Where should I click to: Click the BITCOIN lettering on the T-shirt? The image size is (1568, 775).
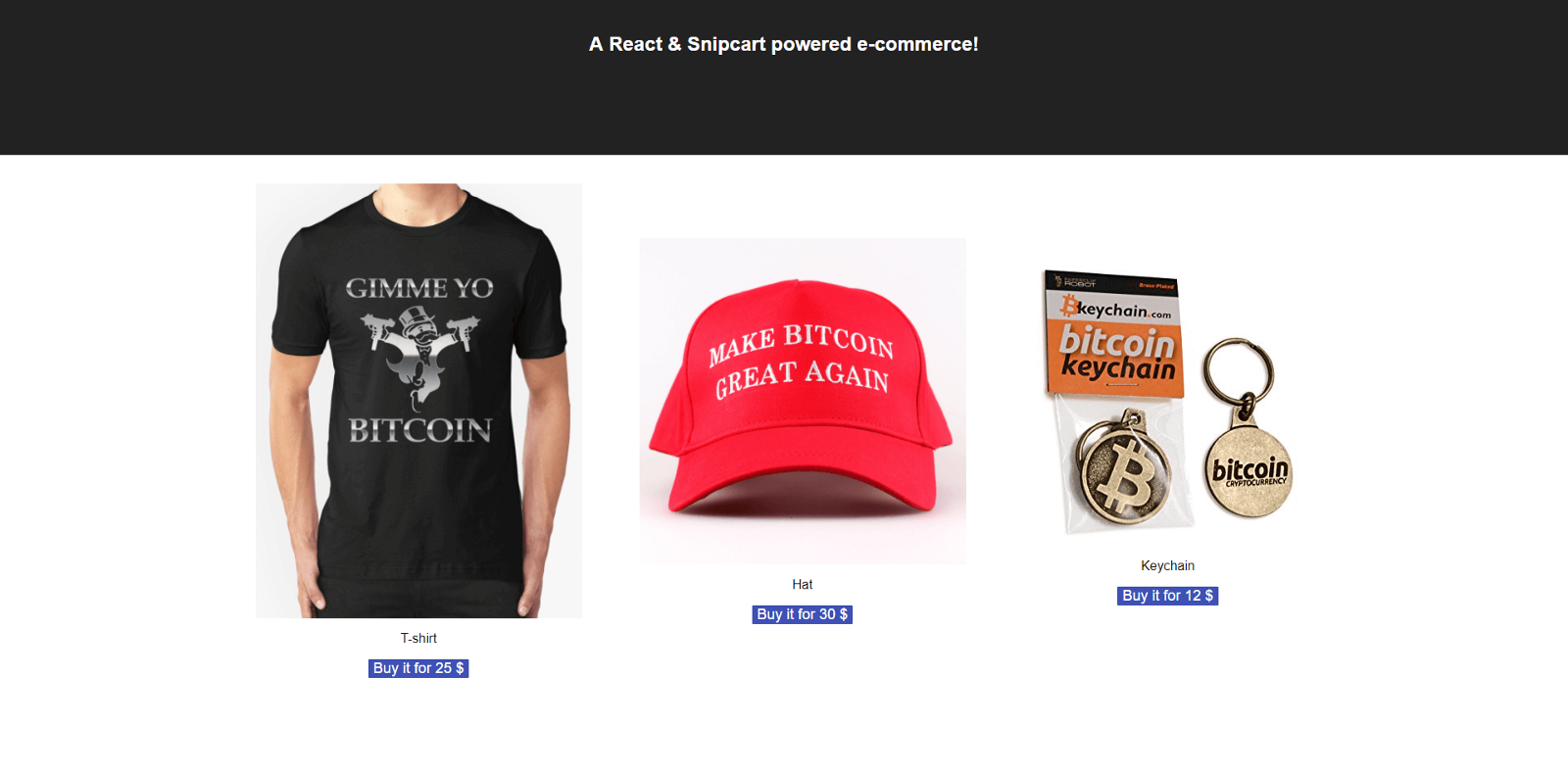tap(420, 430)
